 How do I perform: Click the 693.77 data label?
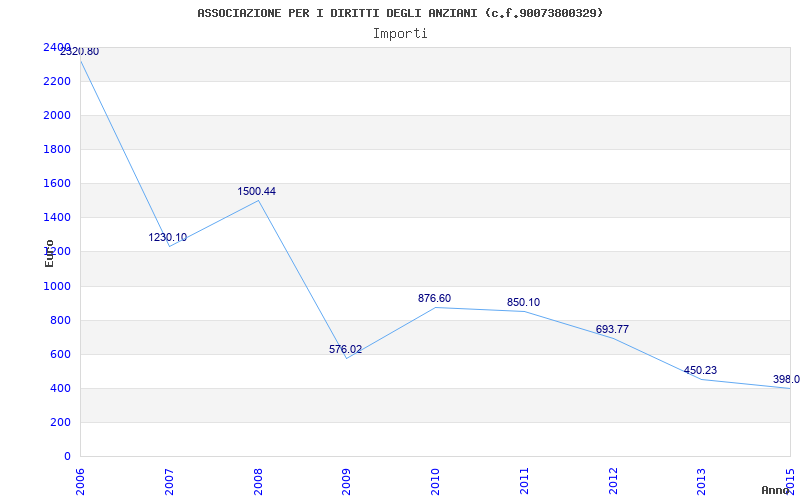tap(612, 329)
